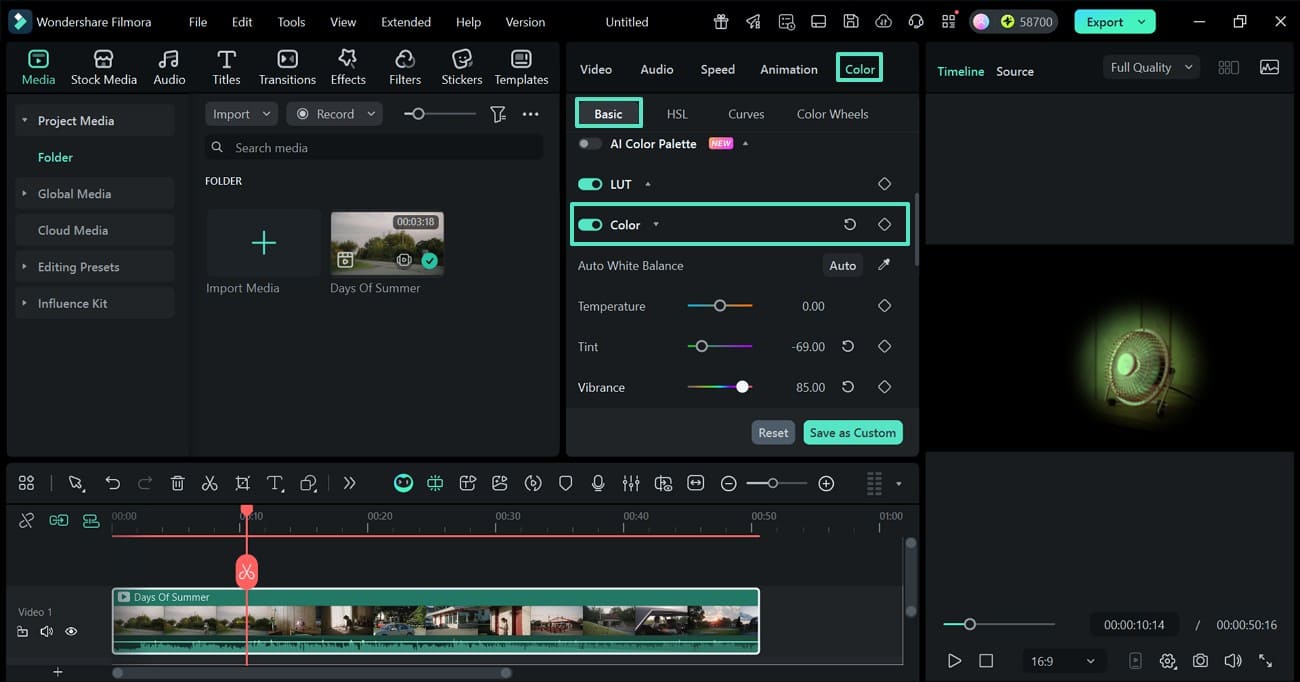Toggle off the LUT switch
The width and height of the screenshot is (1300, 682).
pyautogui.click(x=590, y=184)
